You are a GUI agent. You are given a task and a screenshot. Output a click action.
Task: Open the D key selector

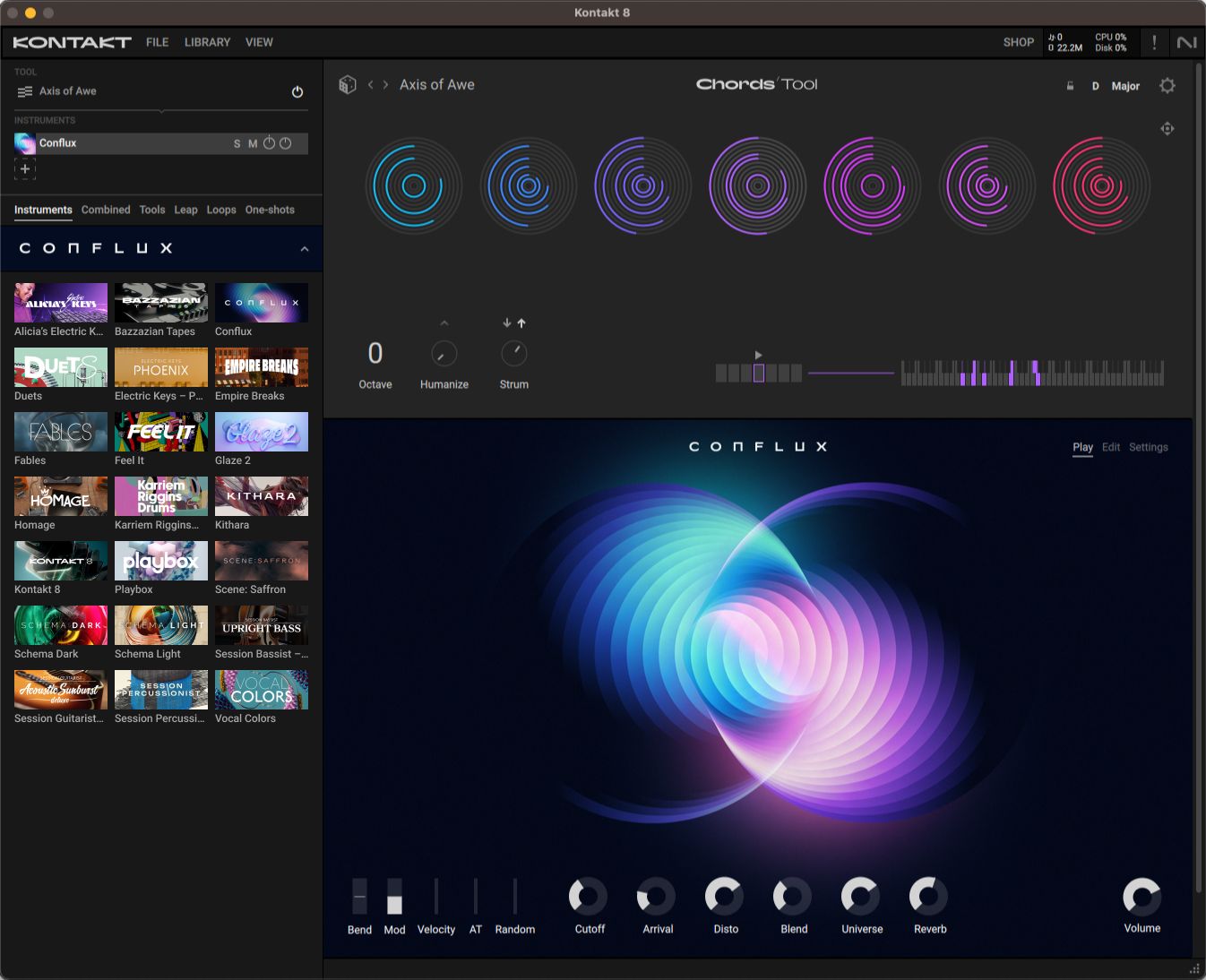[1095, 86]
